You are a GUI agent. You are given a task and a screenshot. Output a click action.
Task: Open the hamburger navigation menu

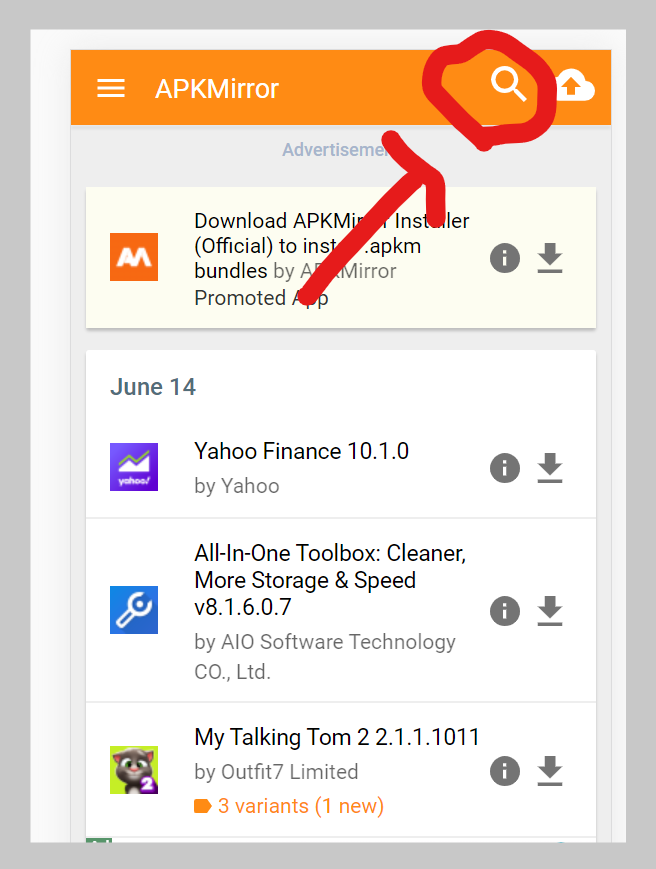coord(111,88)
